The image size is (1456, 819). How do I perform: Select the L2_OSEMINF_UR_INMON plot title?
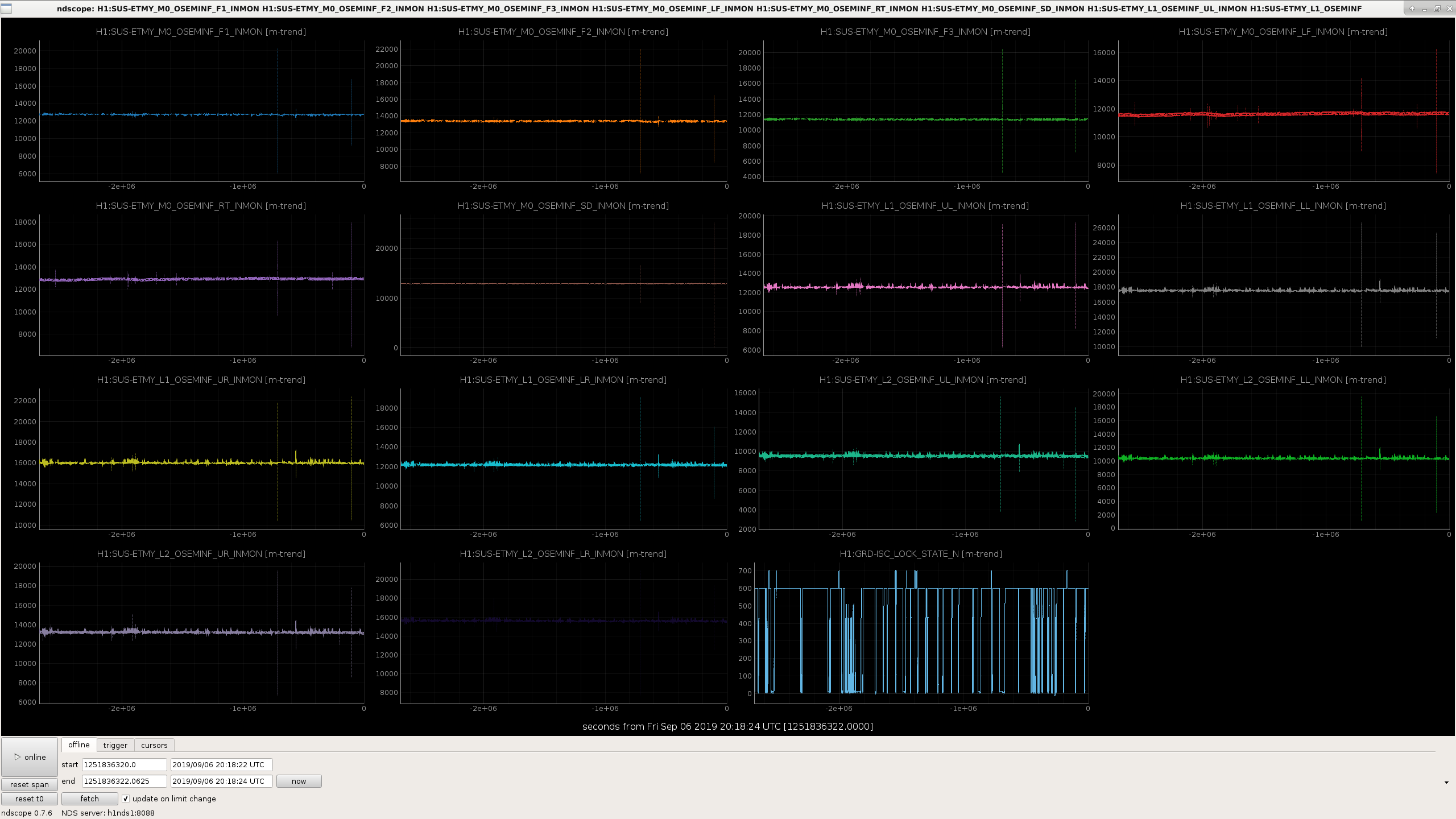click(x=201, y=554)
